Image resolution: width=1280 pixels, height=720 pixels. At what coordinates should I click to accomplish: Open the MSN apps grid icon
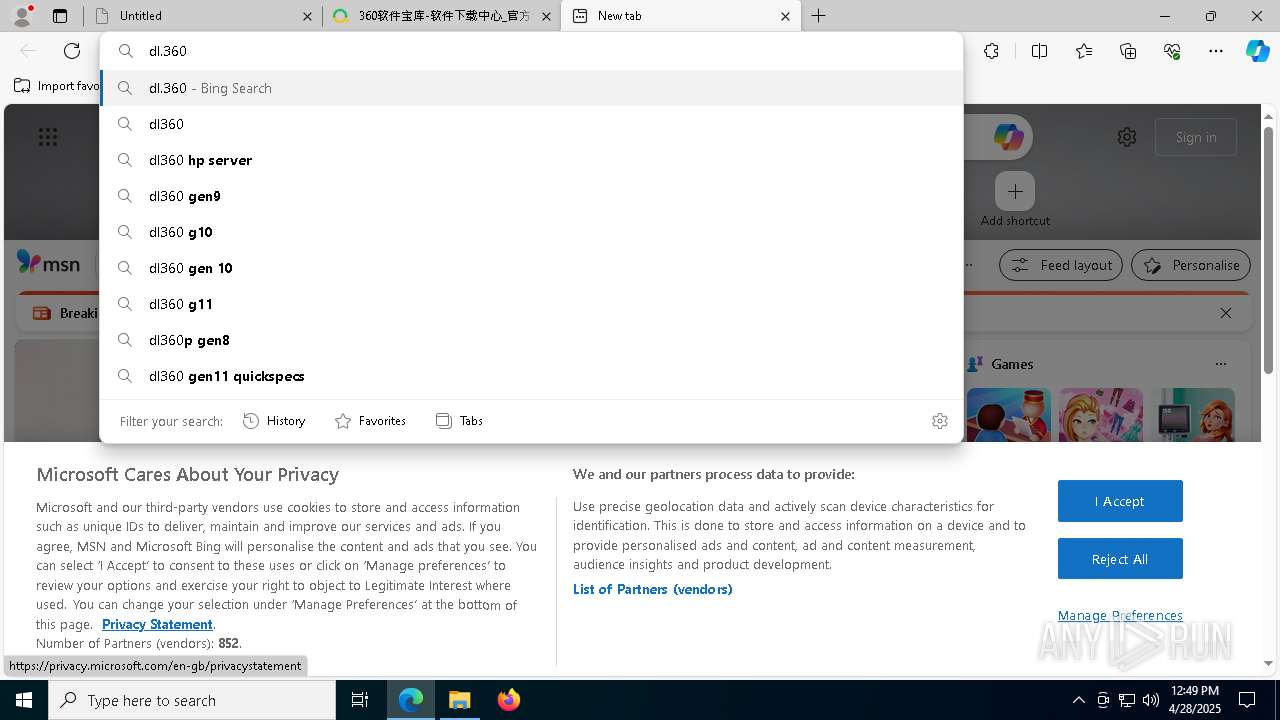(48, 137)
